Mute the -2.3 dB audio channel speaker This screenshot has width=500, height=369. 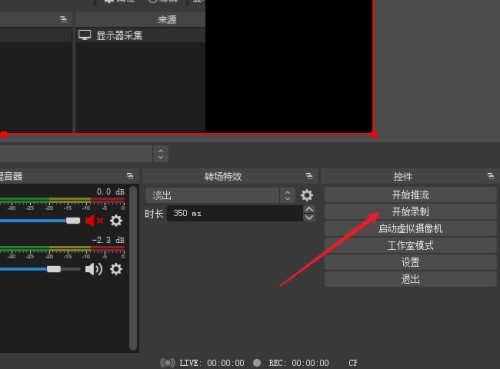[94, 269]
